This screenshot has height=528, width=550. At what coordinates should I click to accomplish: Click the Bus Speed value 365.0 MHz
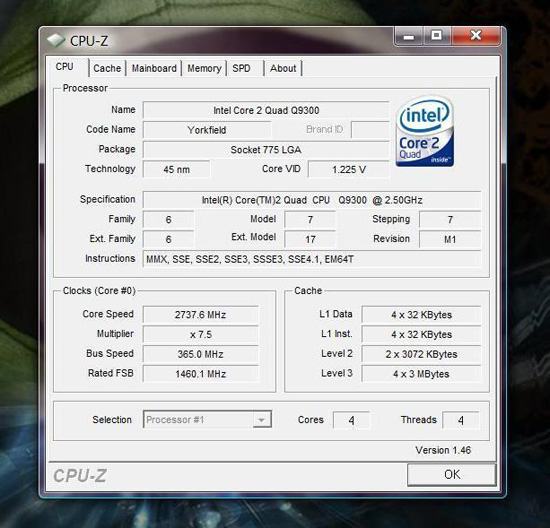[201, 354]
